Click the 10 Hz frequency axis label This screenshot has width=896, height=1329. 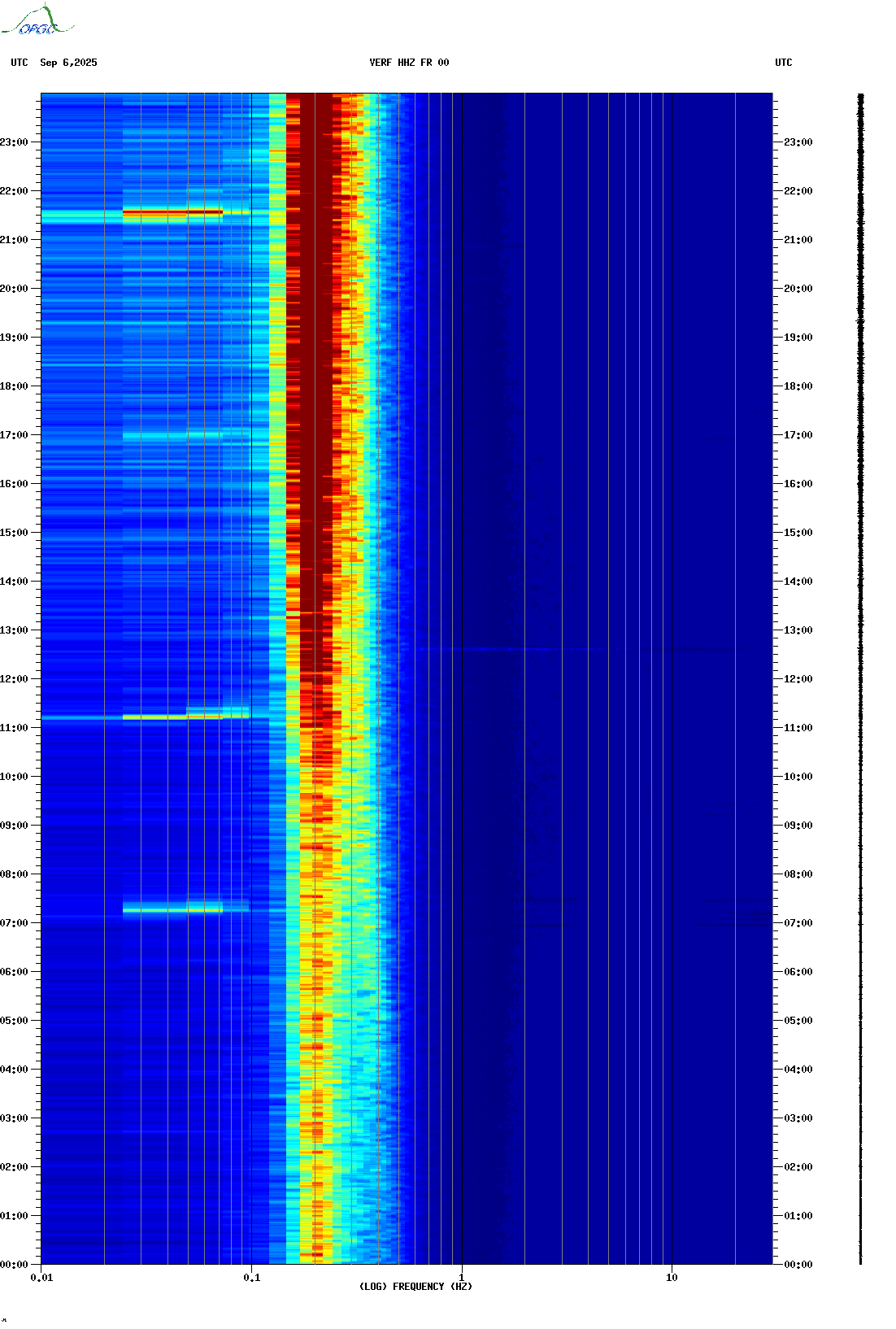672,1278
